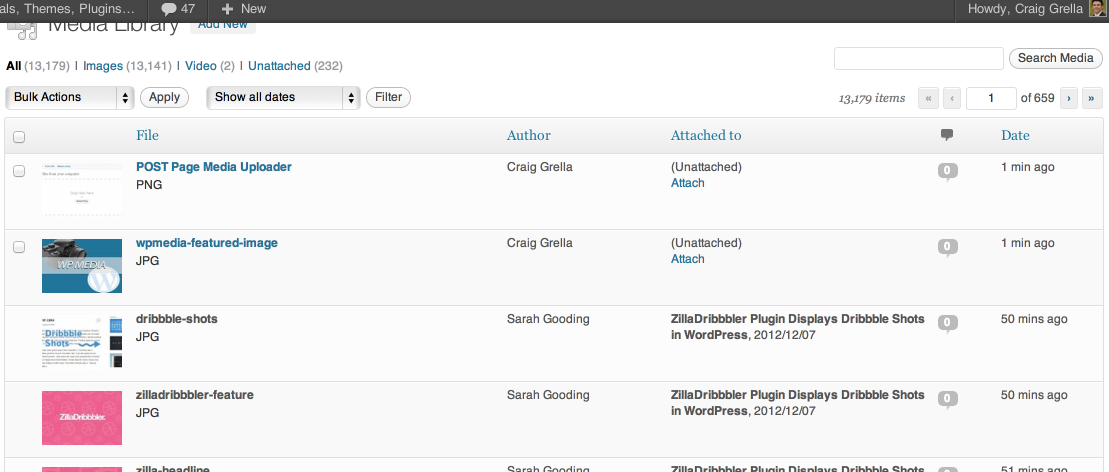Open ZillaDribbbler post link in zilladribbbler-feature row
Image resolution: width=1109 pixels, height=472 pixels.
tap(797, 403)
